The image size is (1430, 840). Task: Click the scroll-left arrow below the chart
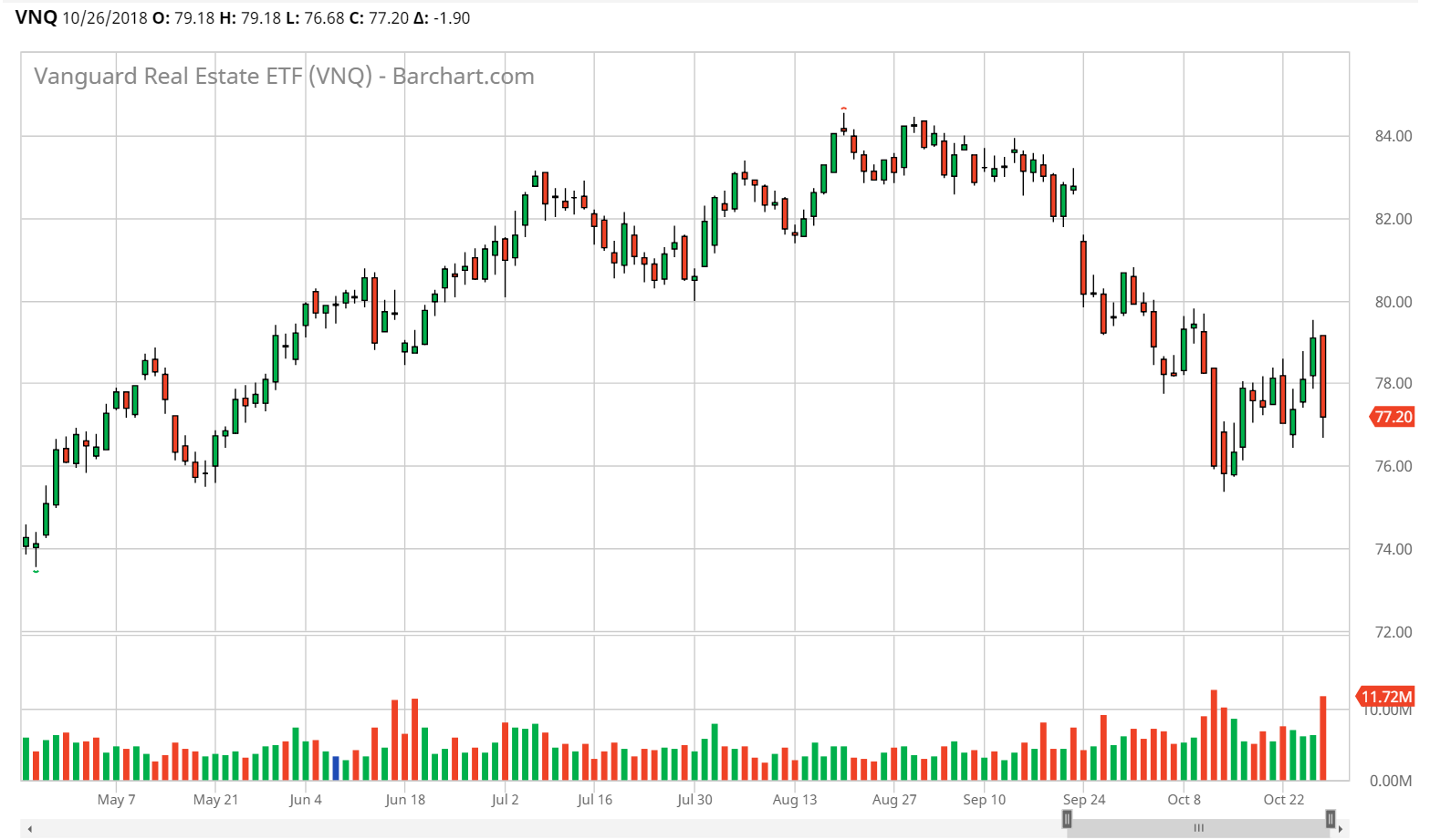tap(30, 828)
